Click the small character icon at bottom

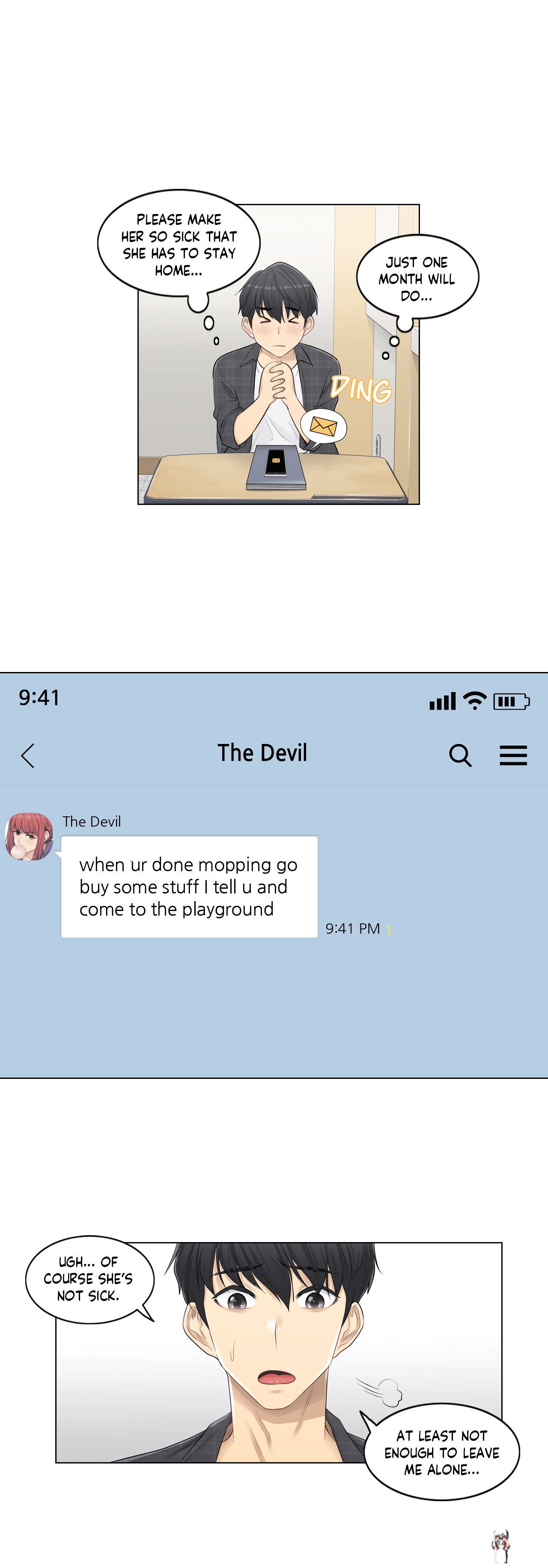[x=501, y=1546]
